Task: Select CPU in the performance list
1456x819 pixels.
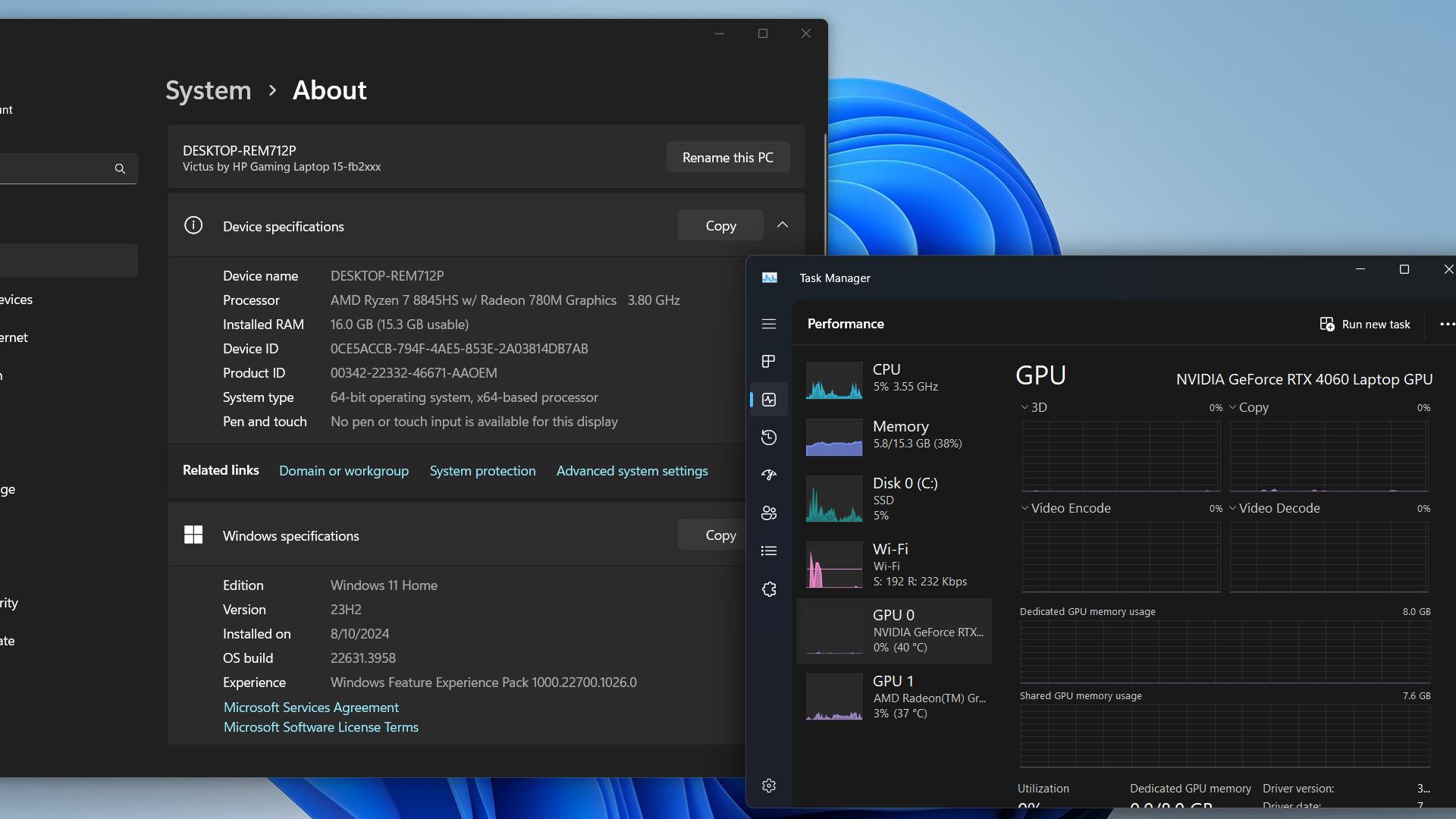Action: [894, 379]
